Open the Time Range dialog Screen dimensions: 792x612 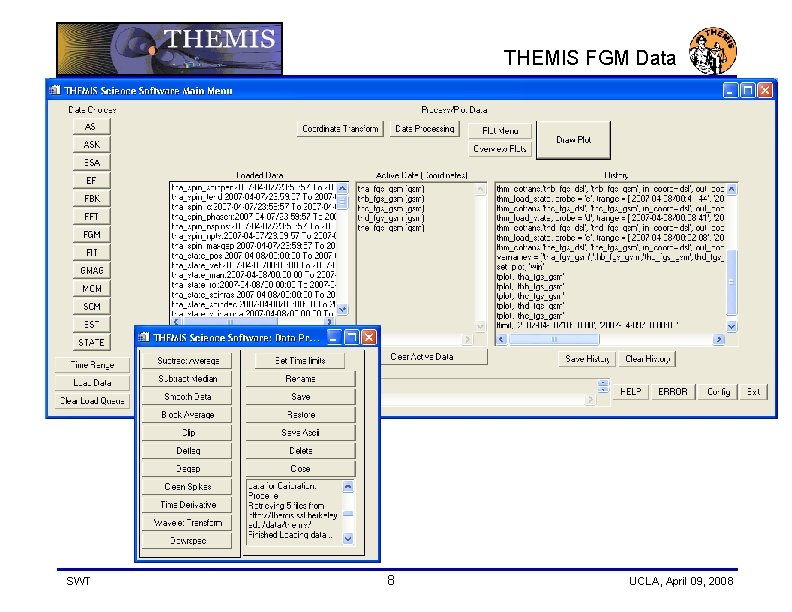[92, 365]
